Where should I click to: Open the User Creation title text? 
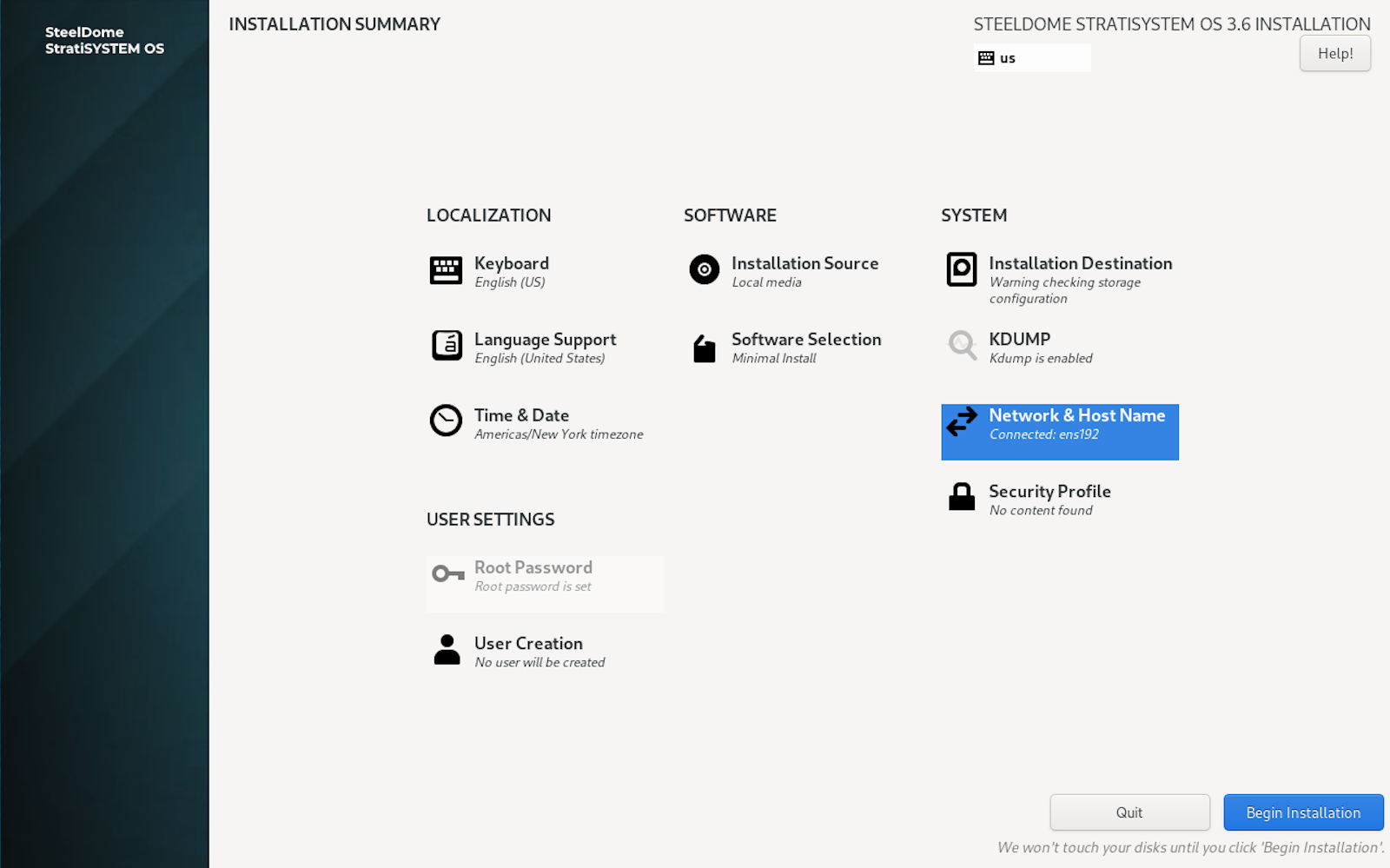coord(528,644)
